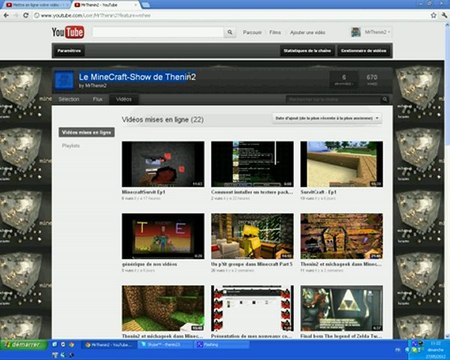Reload the page with the refresh icon
Image resolution: width=450 pixels, height=360 pixels.
click(x=26, y=15)
